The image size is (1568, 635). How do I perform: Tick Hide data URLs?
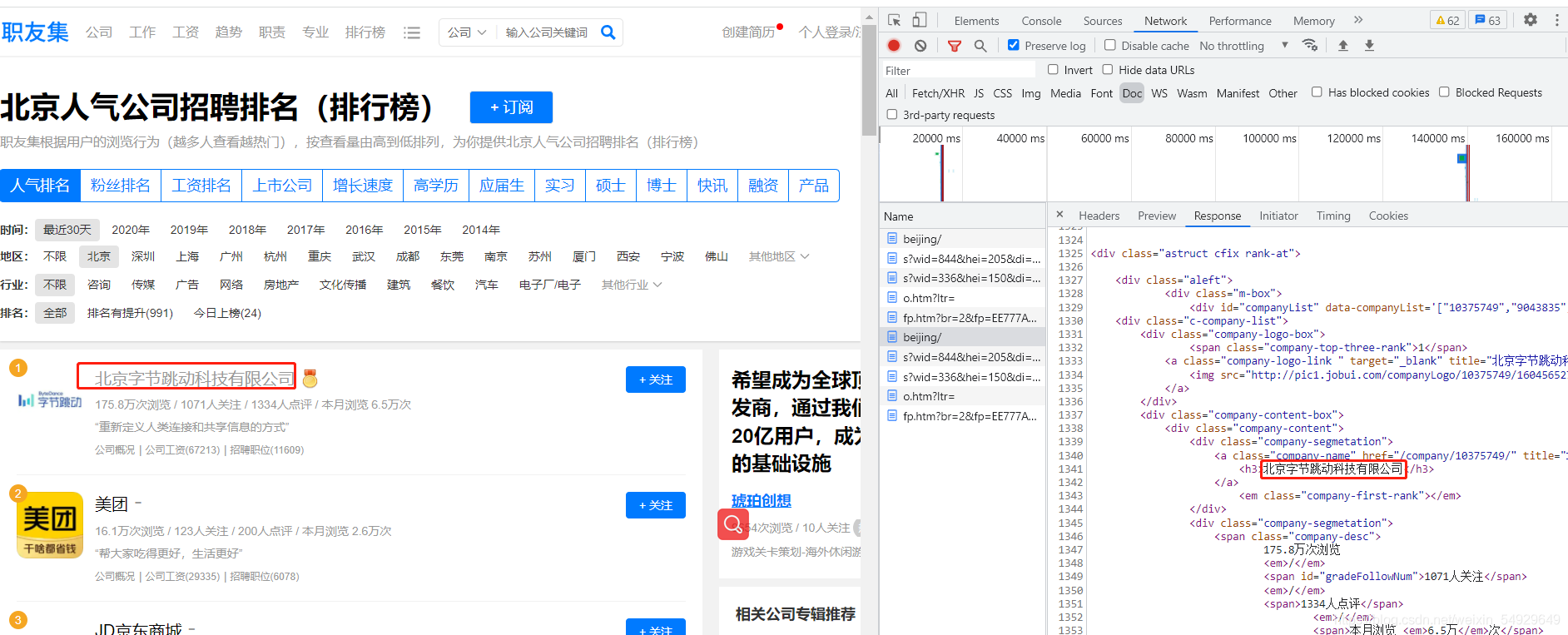pyautogui.click(x=1108, y=69)
